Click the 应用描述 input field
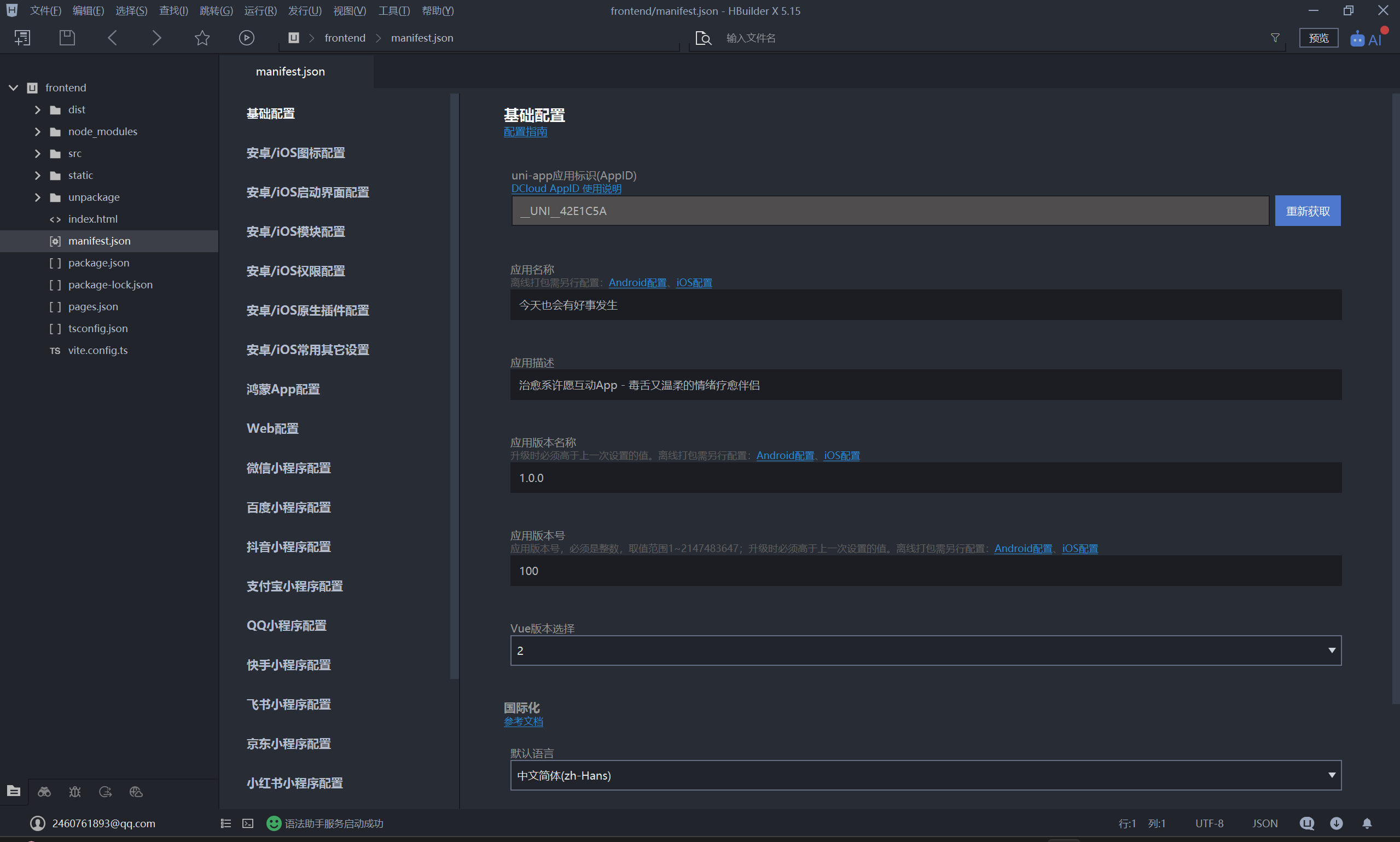 (x=926, y=385)
